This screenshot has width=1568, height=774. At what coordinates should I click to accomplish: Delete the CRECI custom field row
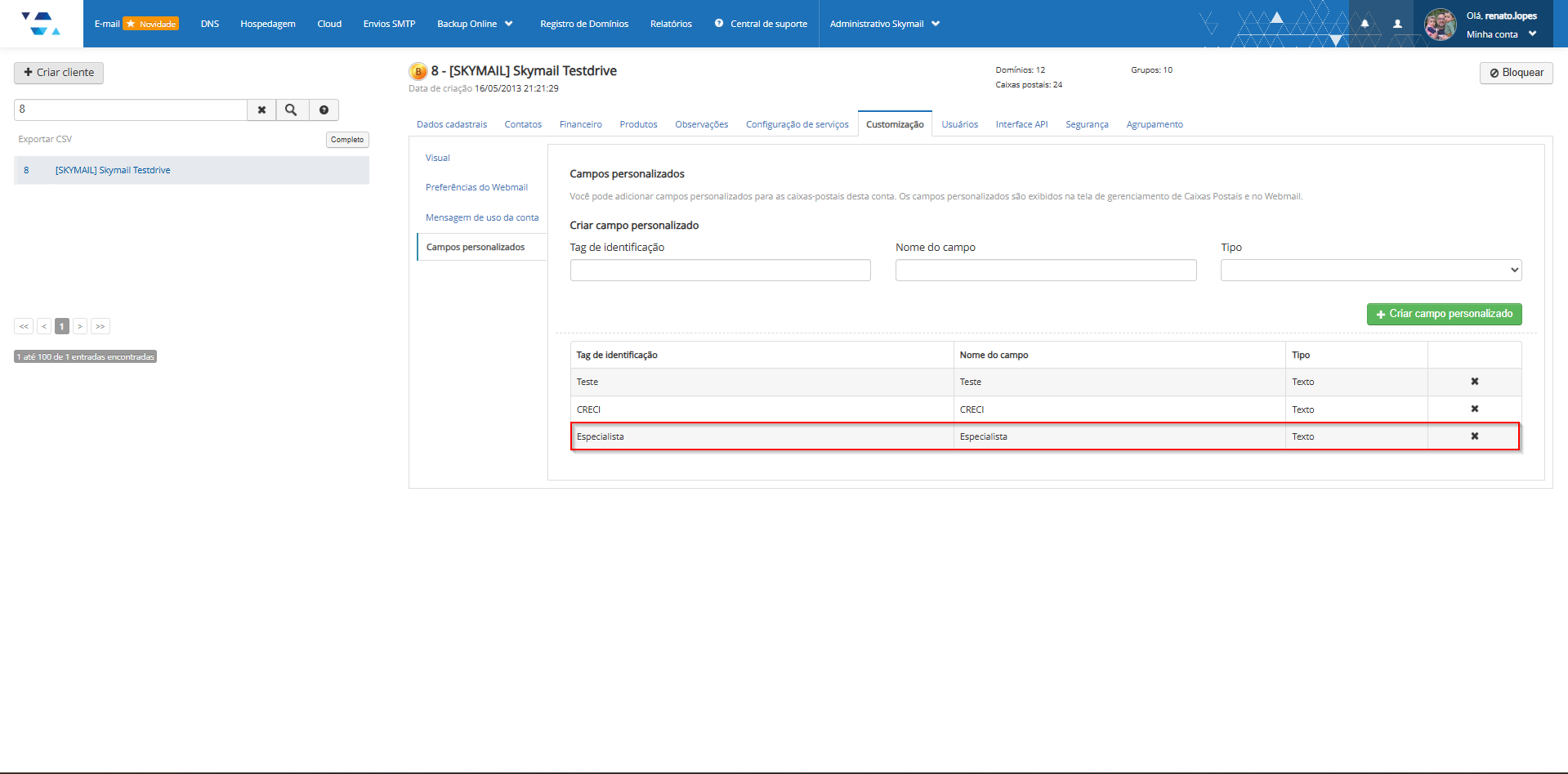[x=1474, y=409]
